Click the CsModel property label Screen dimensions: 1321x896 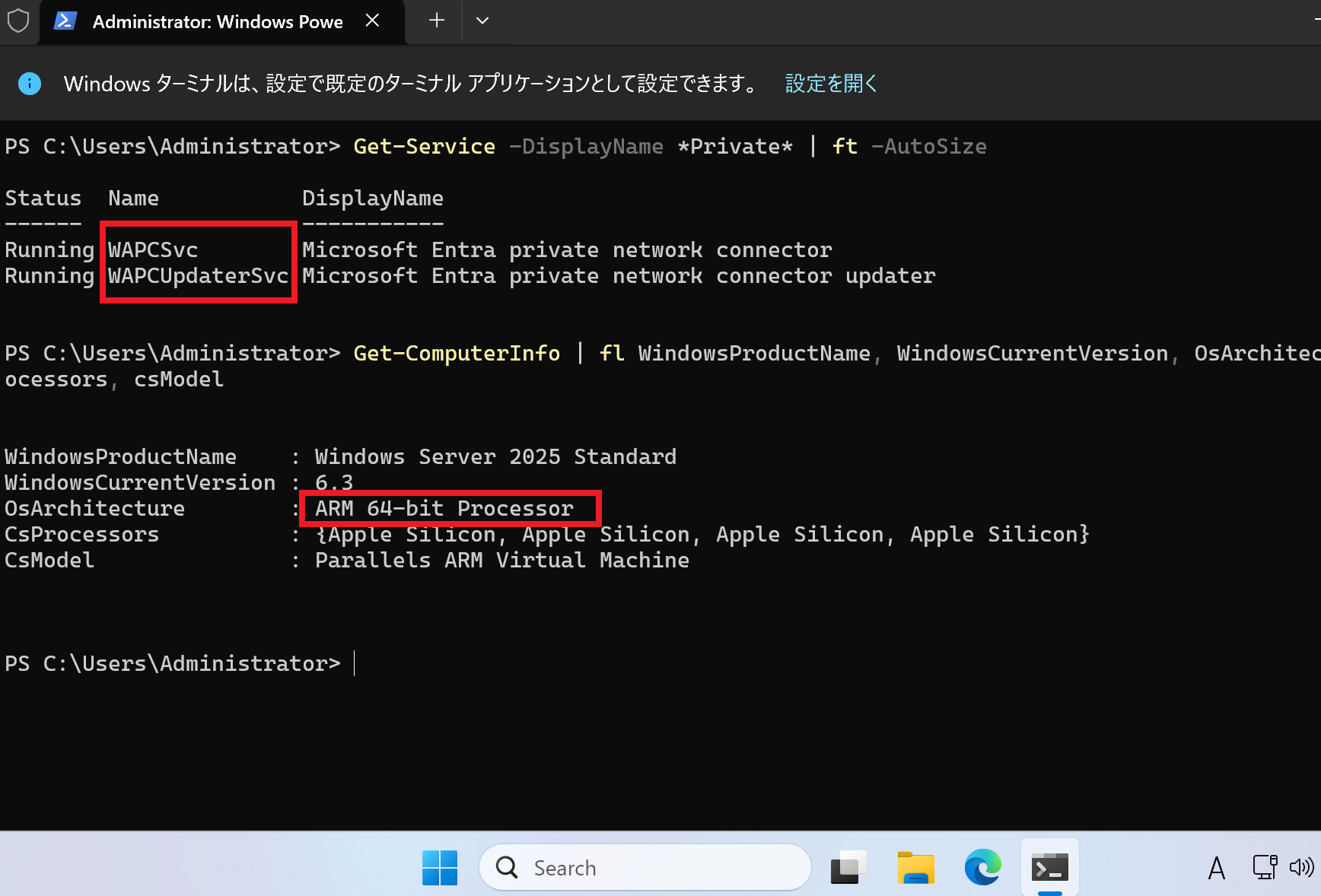(49, 561)
